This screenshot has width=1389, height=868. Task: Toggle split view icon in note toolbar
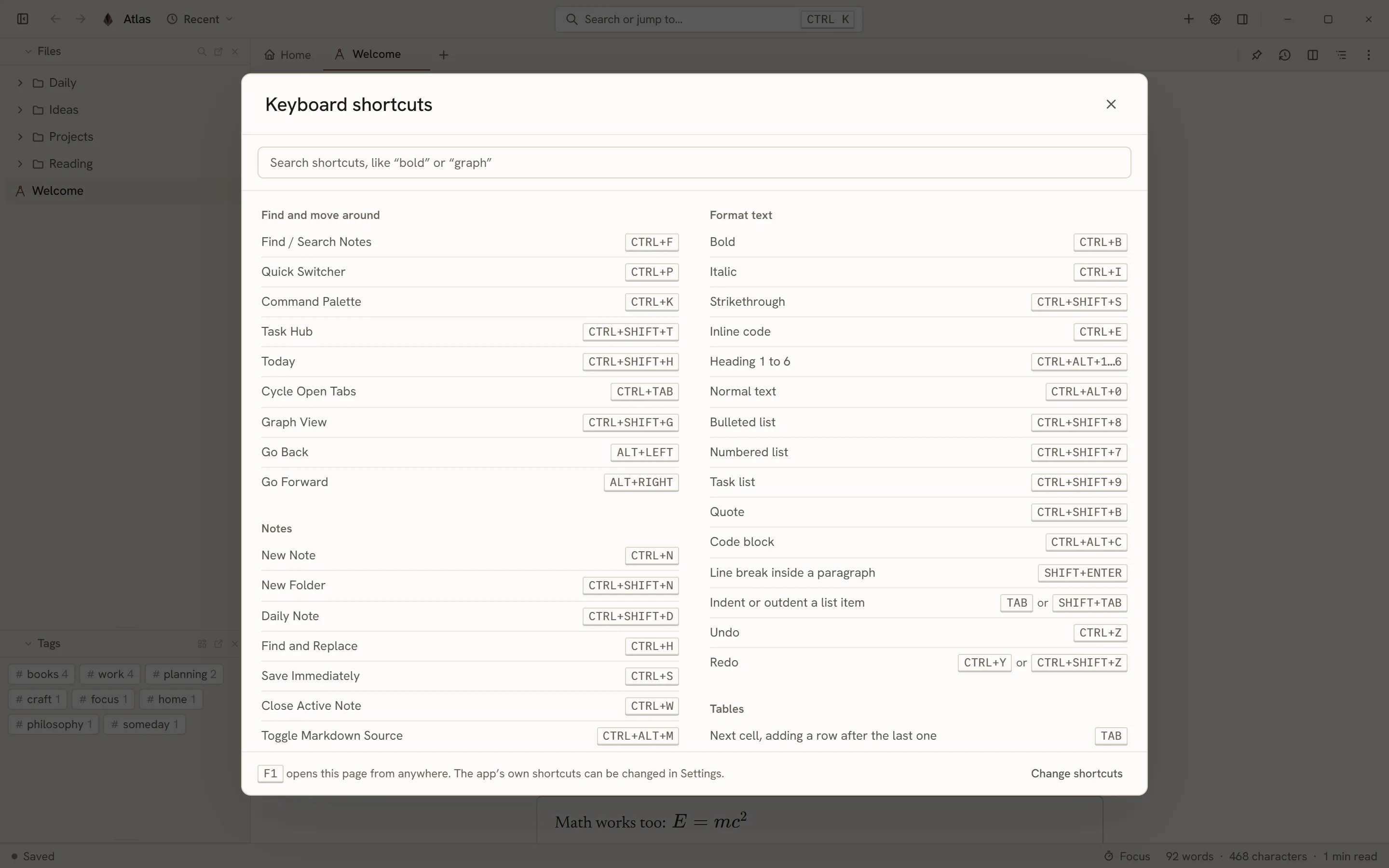click(1312, 55)
